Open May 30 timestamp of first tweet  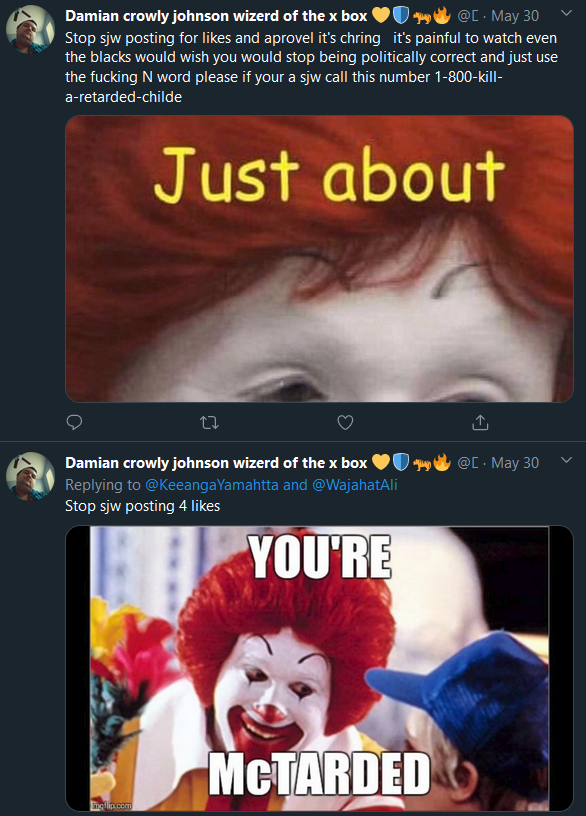(x=515, y=16)
